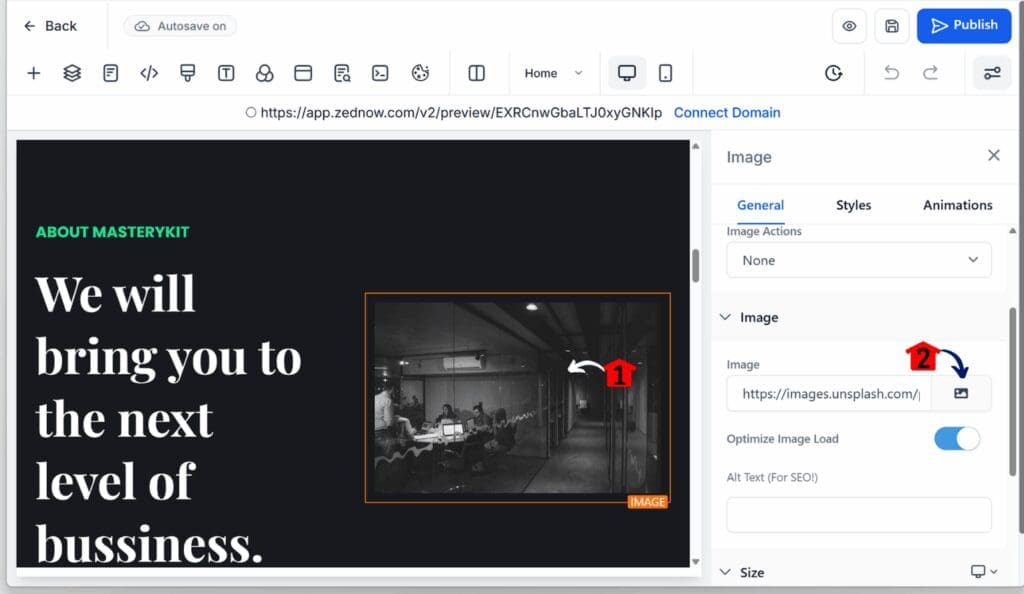This screenshot has height=594, width=1024.
Task: Click the plus add element icon
Action: (33, 73)
